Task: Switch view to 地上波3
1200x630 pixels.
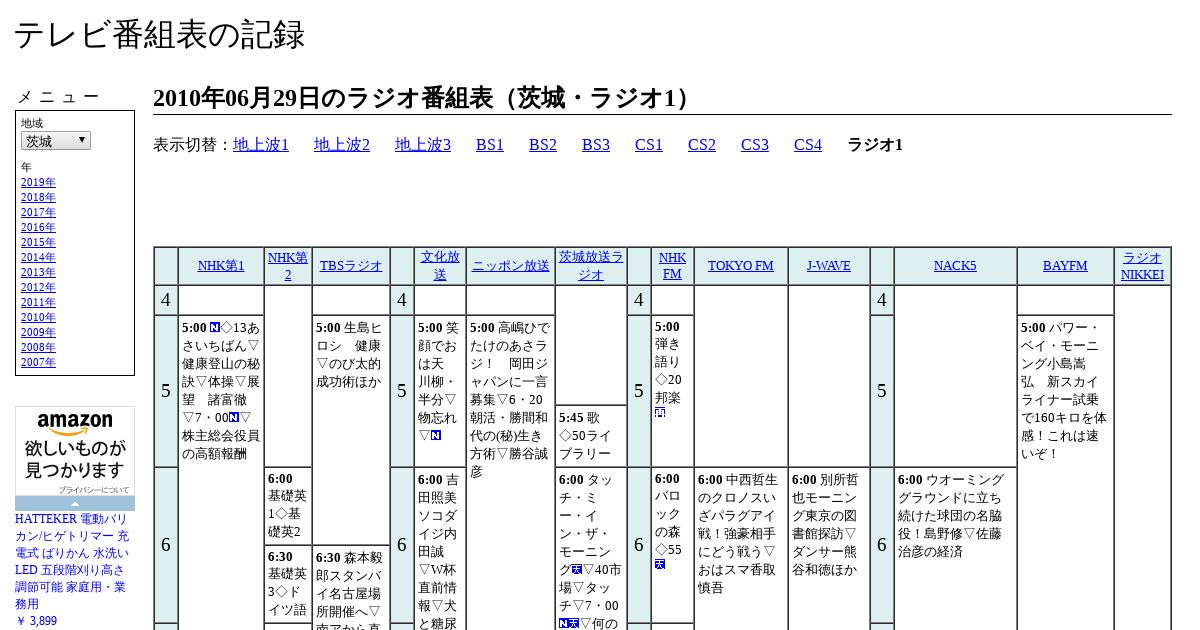Action: click(x=423, y=145)
